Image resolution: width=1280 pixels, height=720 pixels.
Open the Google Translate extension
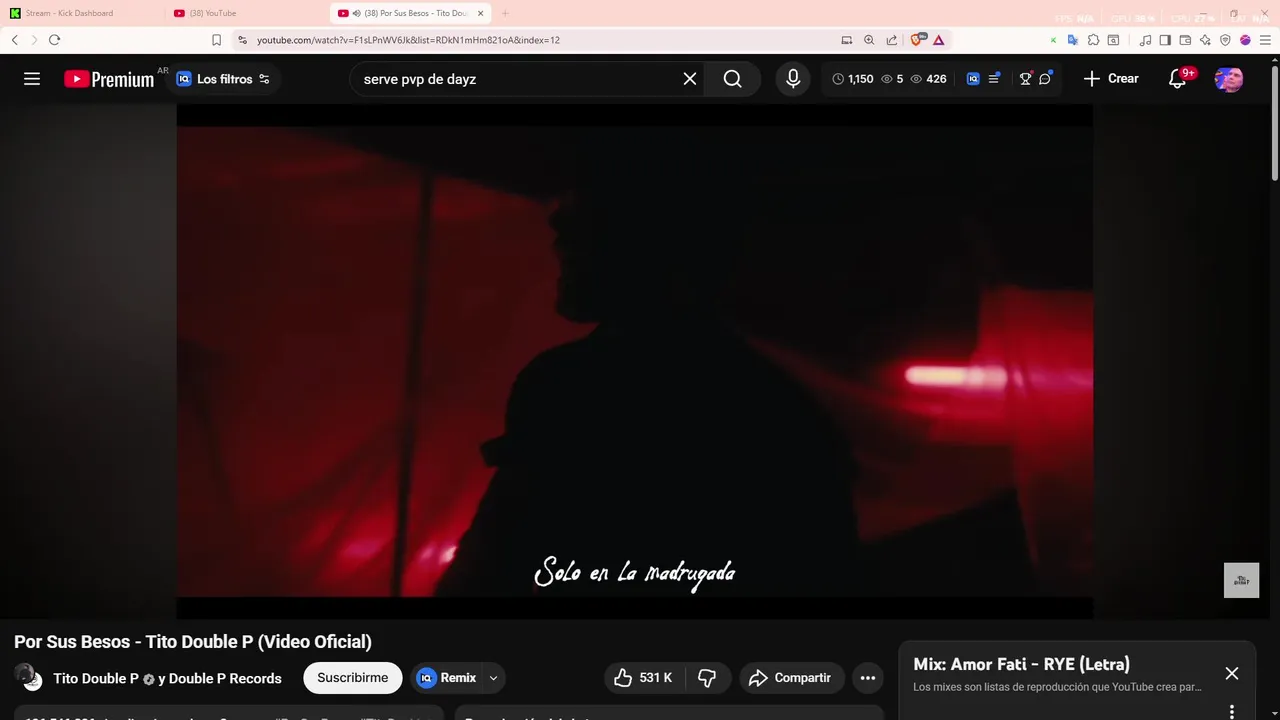(1072, 40)
